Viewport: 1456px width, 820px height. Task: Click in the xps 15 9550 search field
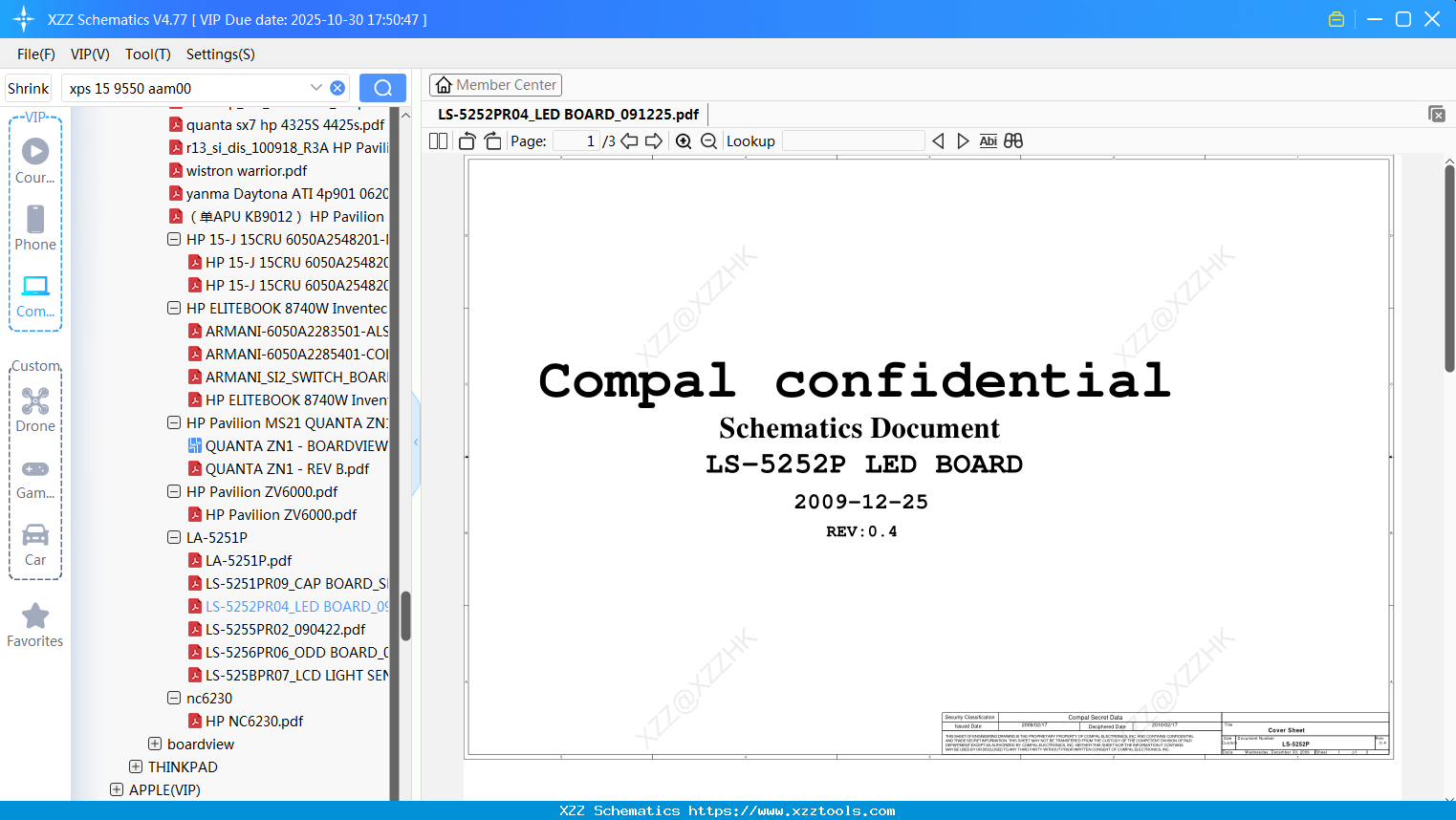[187, 88]
